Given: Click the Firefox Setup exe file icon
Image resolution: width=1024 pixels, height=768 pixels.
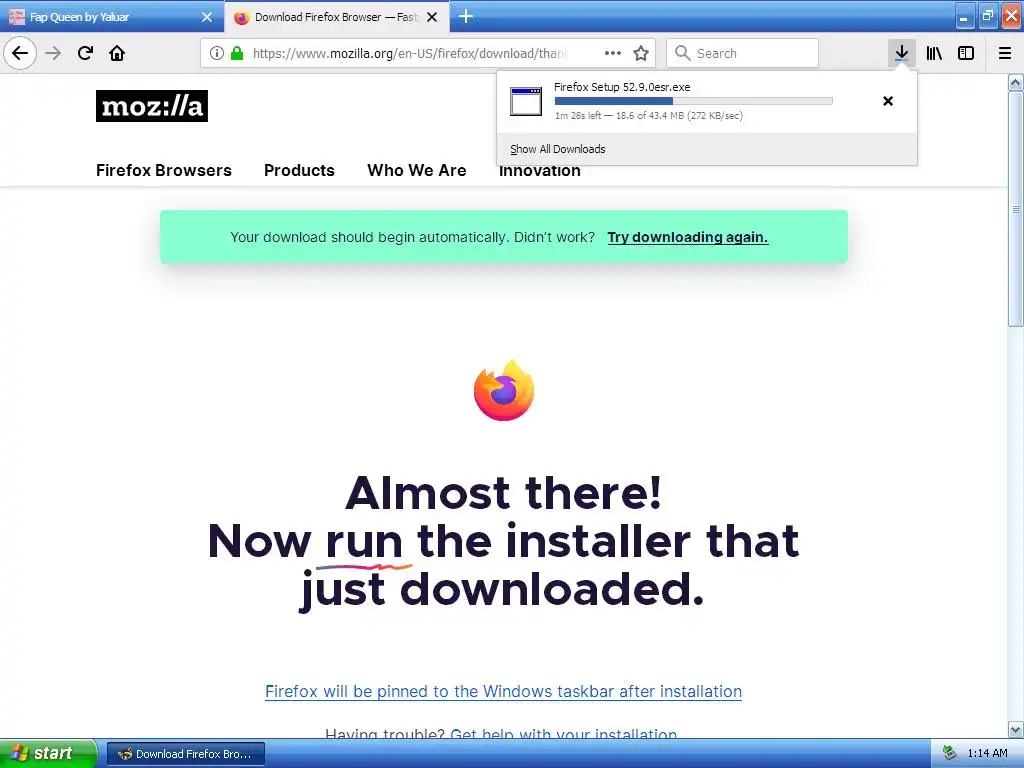Looking at the screenshot, I should (x=526, y=101).
